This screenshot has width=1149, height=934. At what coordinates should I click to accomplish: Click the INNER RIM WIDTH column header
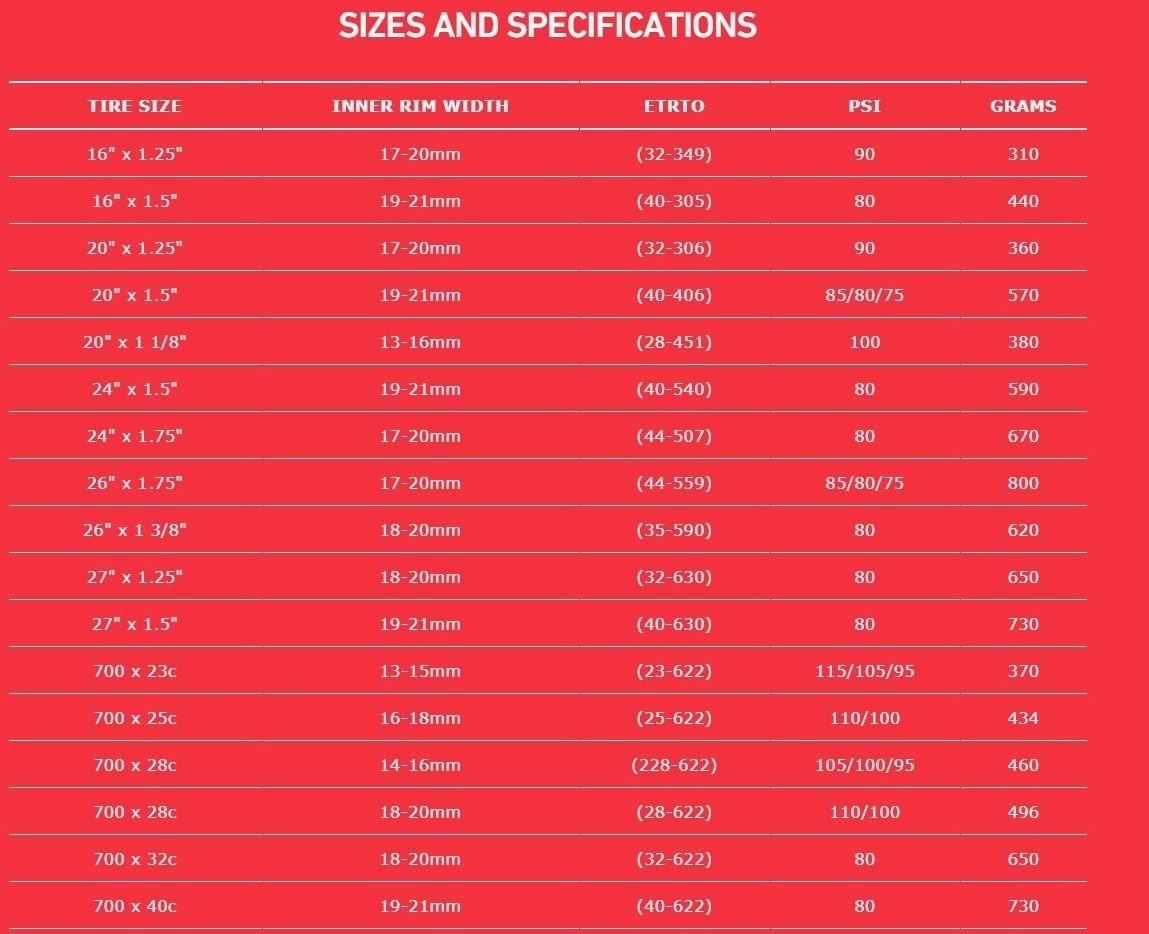(x=421, y=106)
